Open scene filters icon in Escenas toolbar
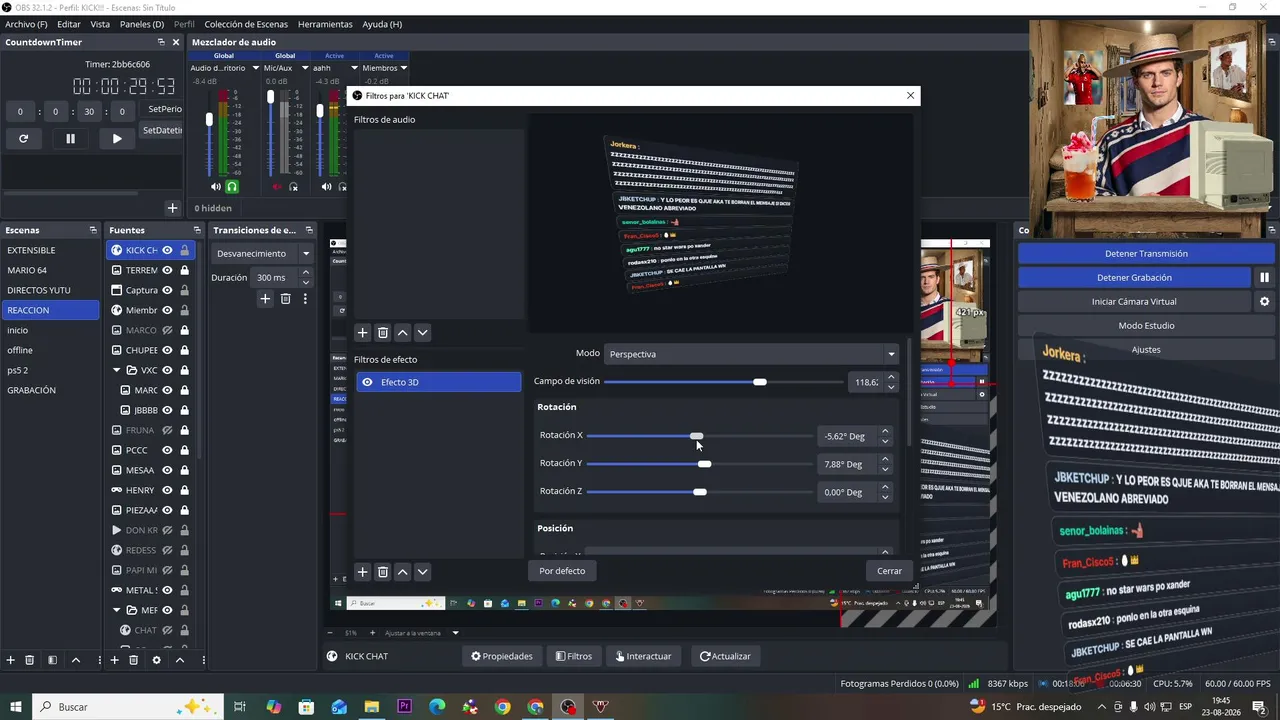Viewport: 1280px width, 720px height. point(52,660)
